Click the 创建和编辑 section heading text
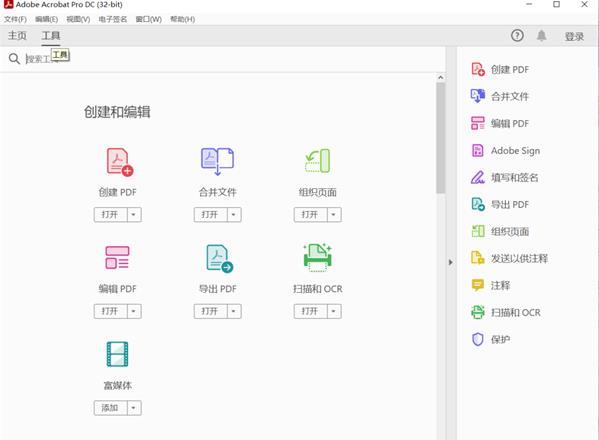 point(117,112)
